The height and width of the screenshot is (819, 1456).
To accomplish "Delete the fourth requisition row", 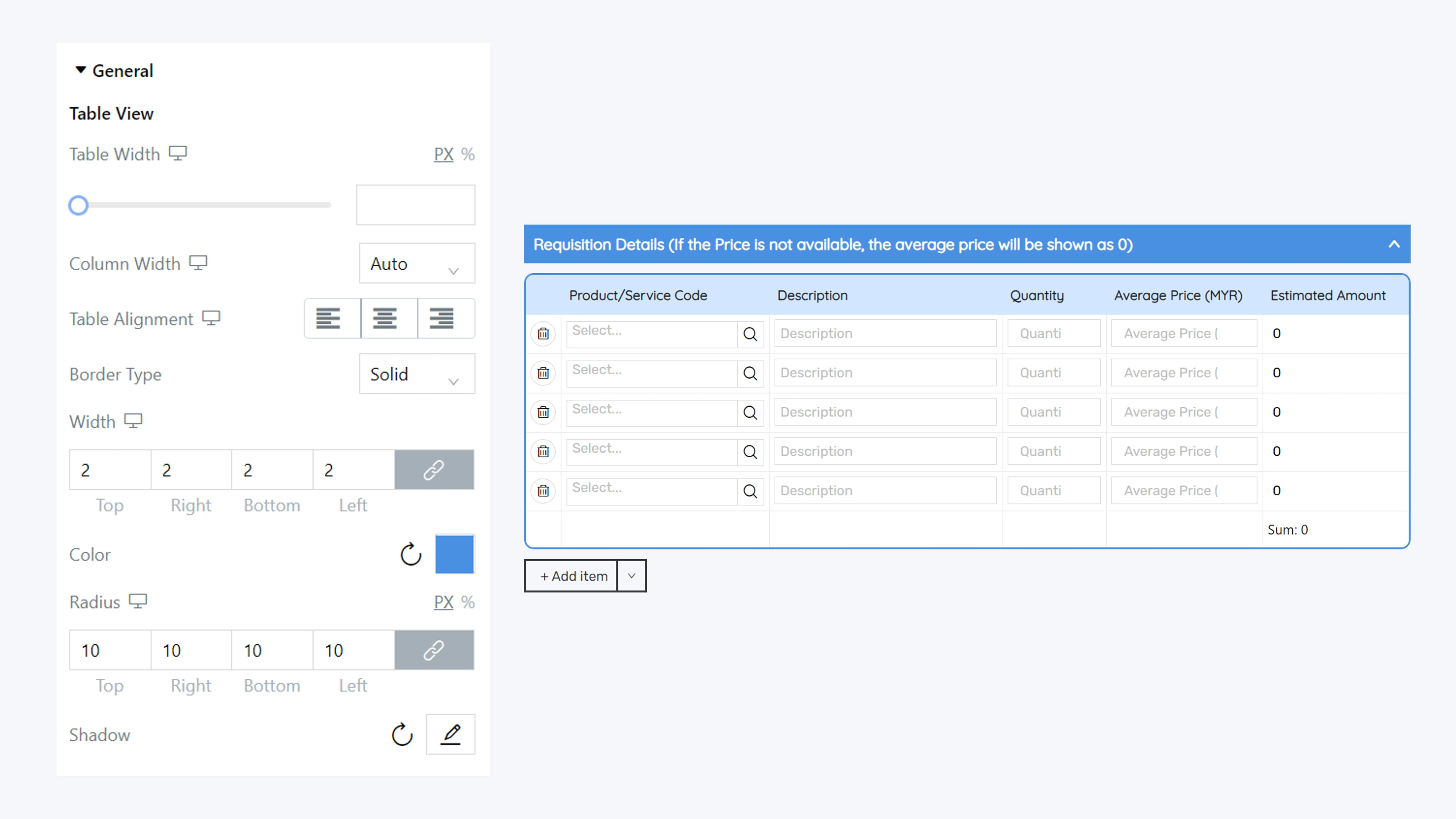I will [543, 452].
